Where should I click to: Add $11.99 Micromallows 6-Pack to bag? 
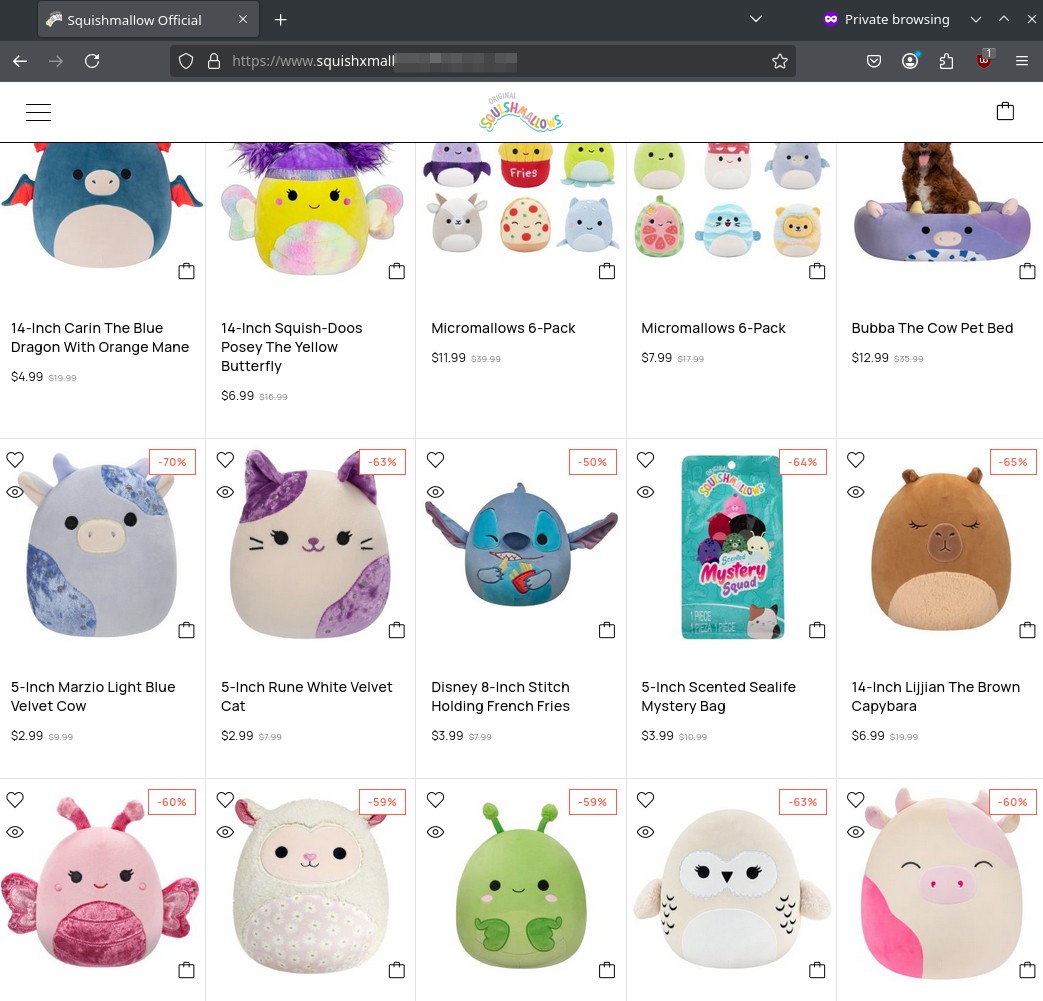607,271
